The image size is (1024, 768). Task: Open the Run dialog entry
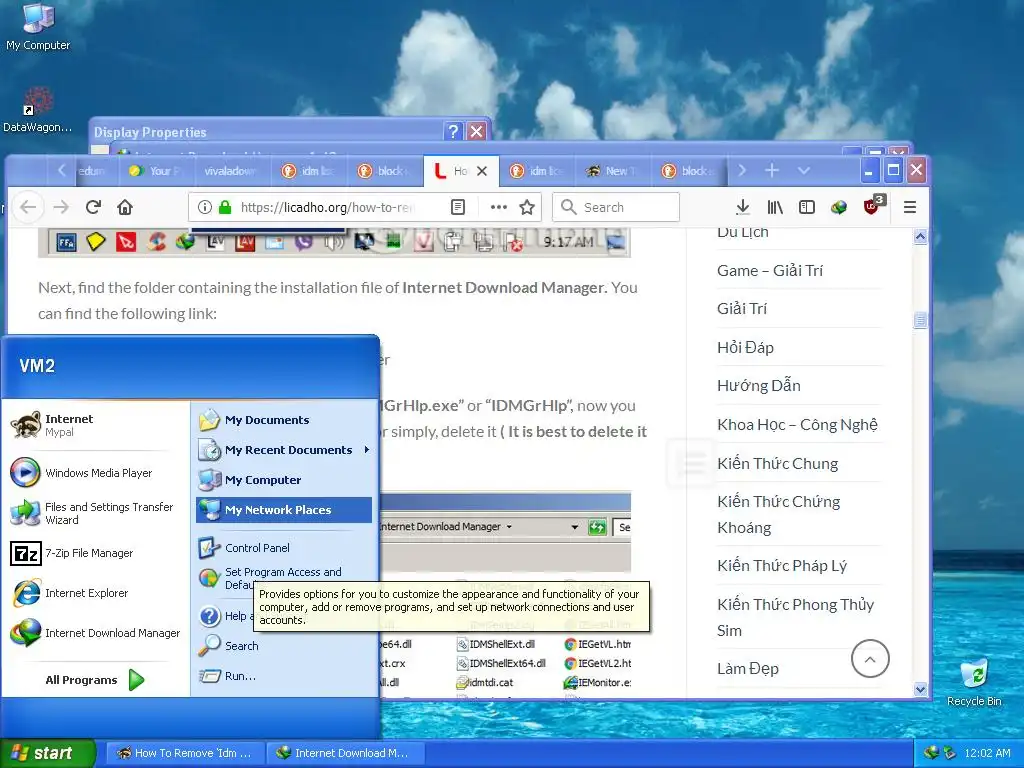coord(283,676)
